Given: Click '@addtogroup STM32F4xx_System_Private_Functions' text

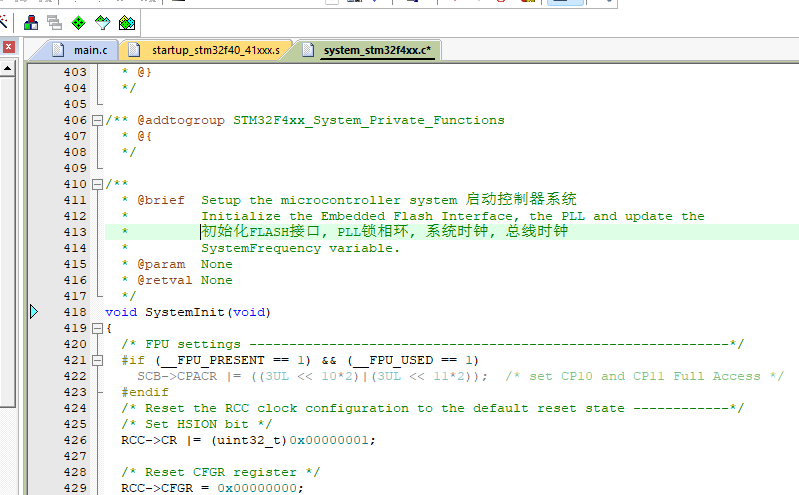Looking at the screenshot, I should click(x=321, y=120).
